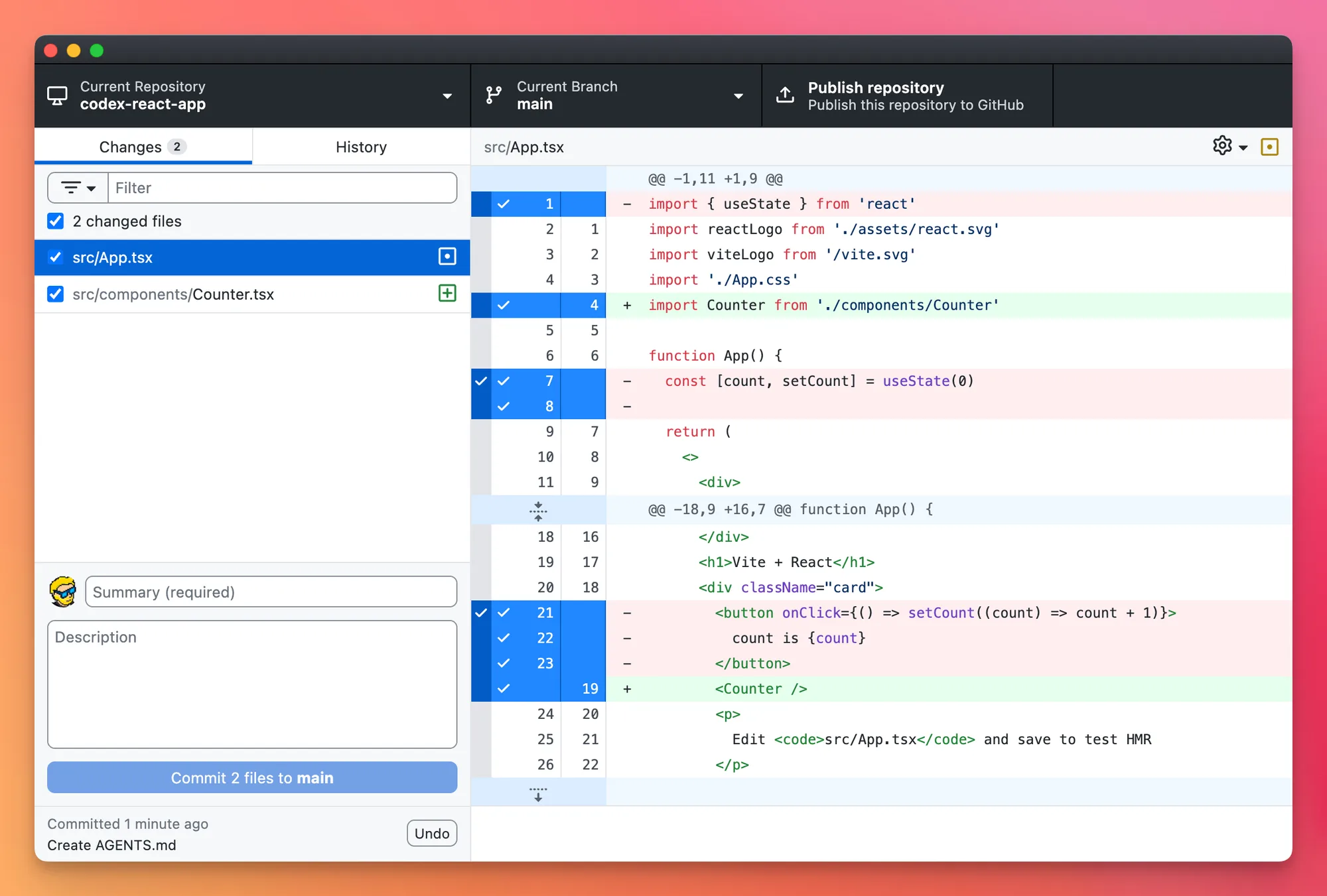Toggle the hunk checkmark beside line 7

tap(481, 381)
